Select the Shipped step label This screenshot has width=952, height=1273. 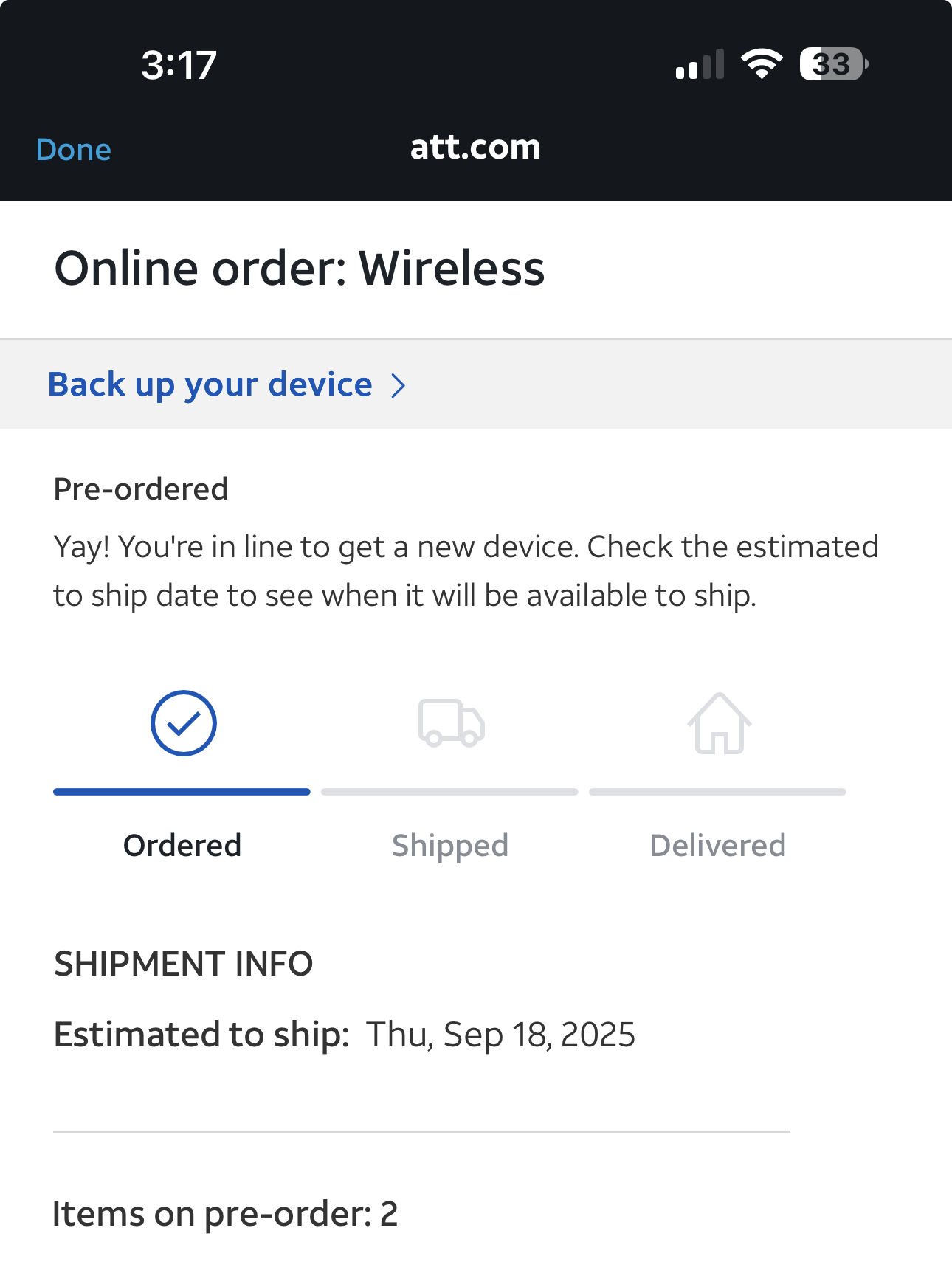[450, 846]
